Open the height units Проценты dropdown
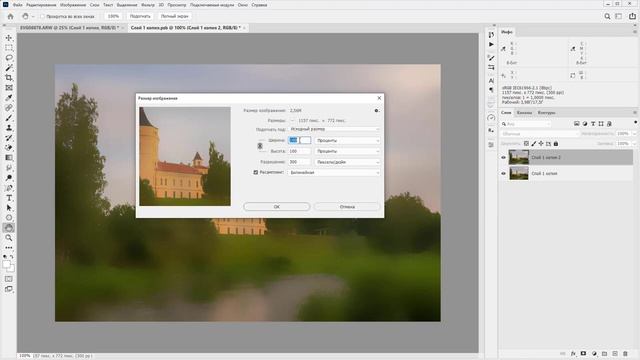640x360 pixels. point(347,151)
